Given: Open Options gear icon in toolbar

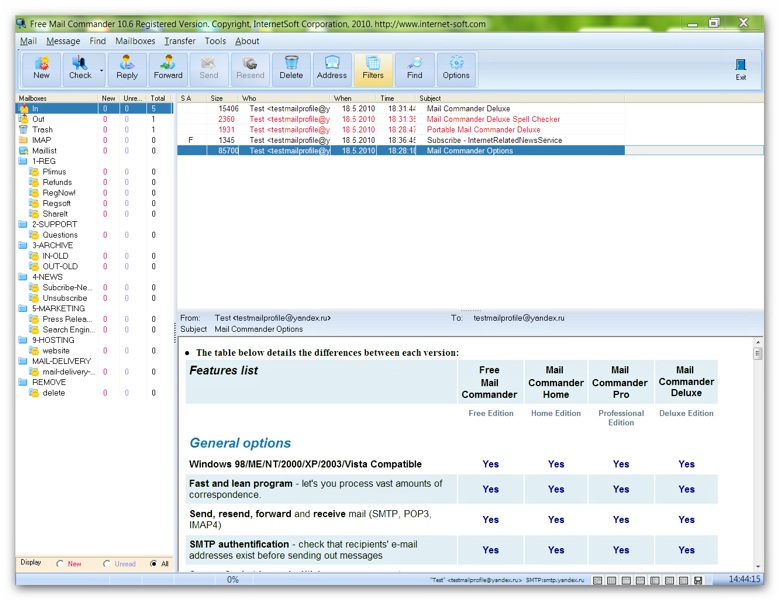Looking at the screenshot, I should [x=456, y=69].
